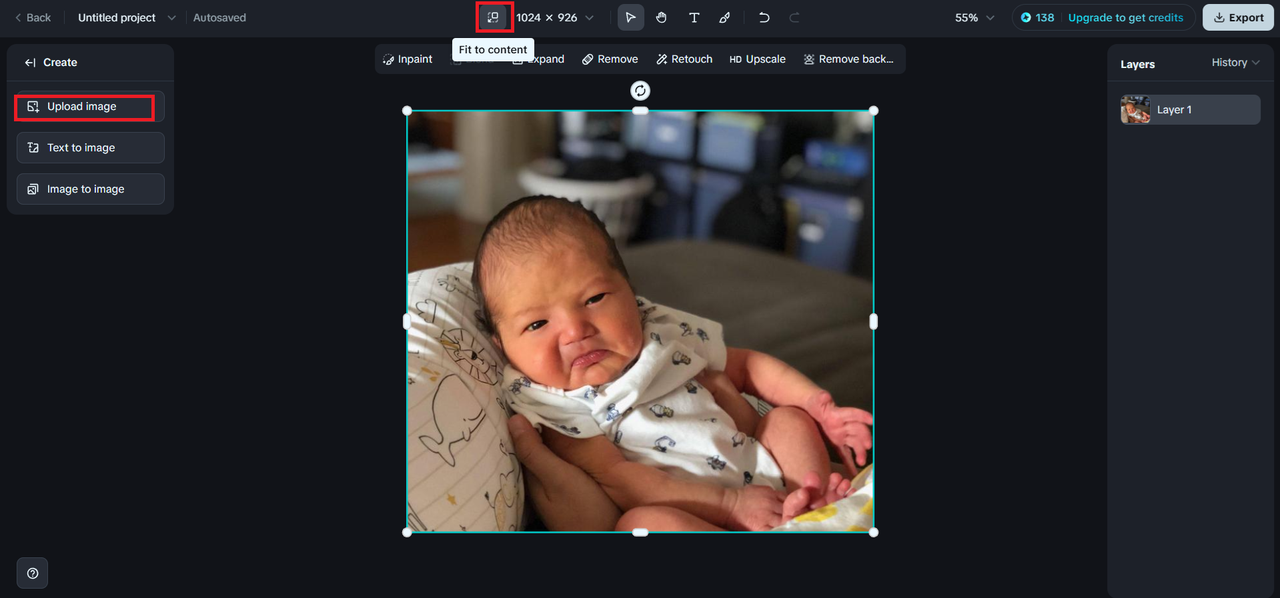Click the Fit to content icon

tap(493, 18)
